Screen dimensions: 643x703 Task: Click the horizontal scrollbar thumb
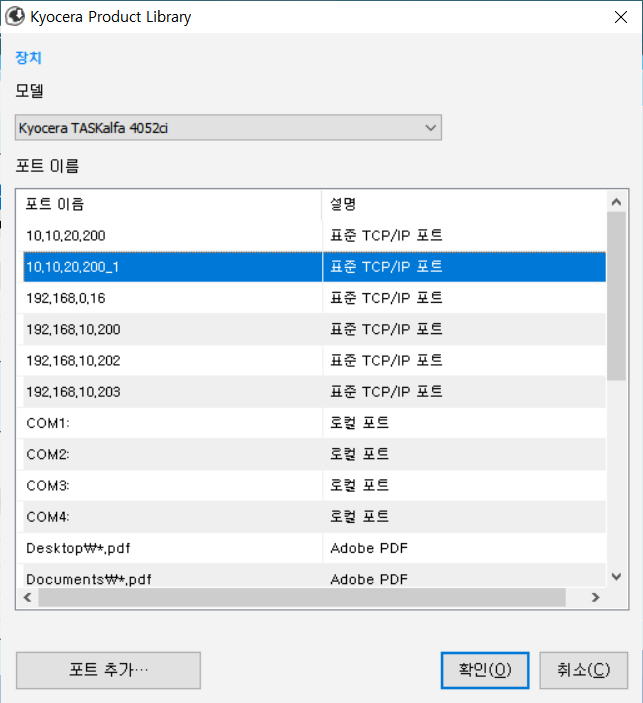click(302, 597)
